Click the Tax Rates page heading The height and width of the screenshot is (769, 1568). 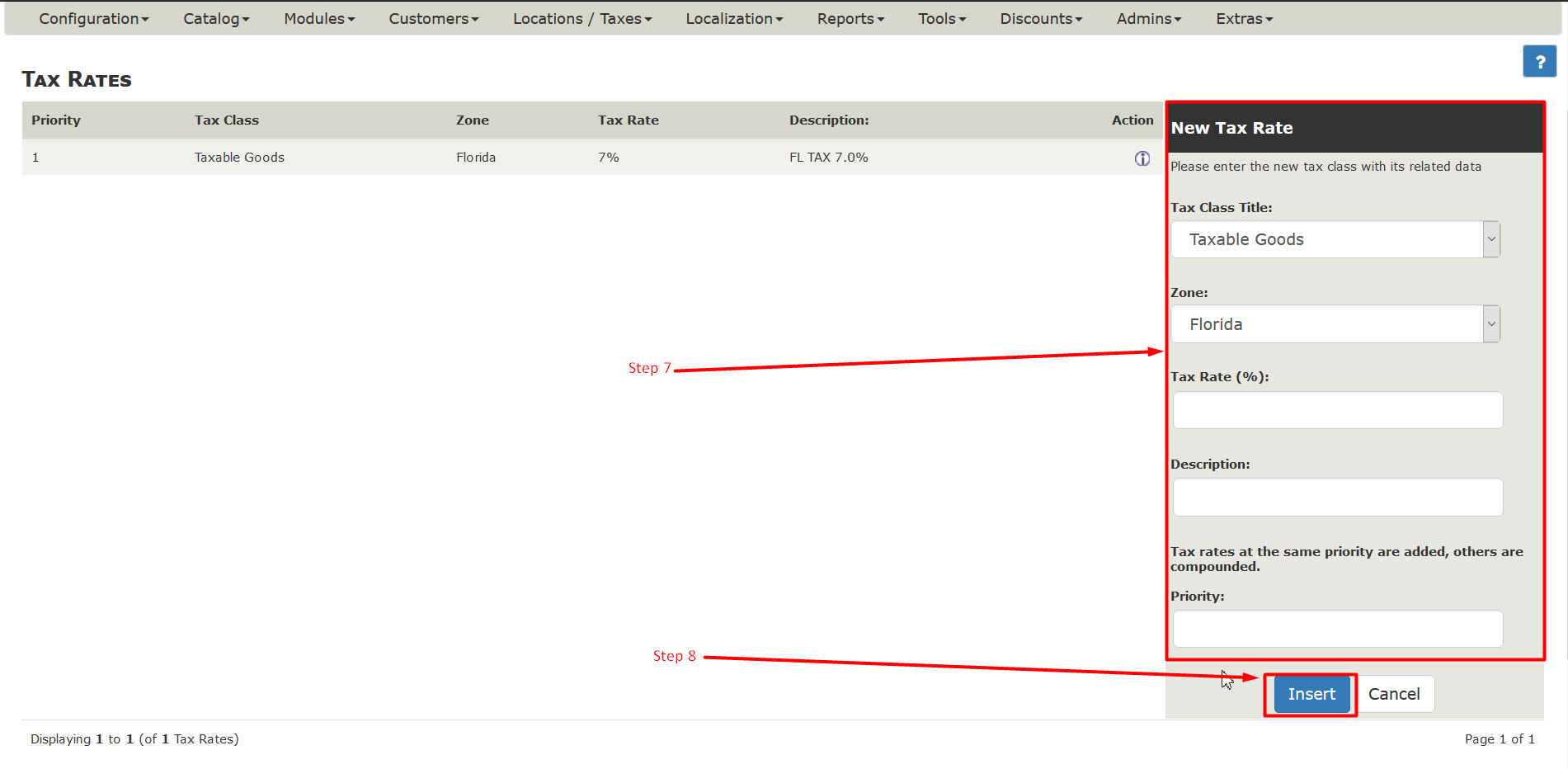(x=77, y=80)
